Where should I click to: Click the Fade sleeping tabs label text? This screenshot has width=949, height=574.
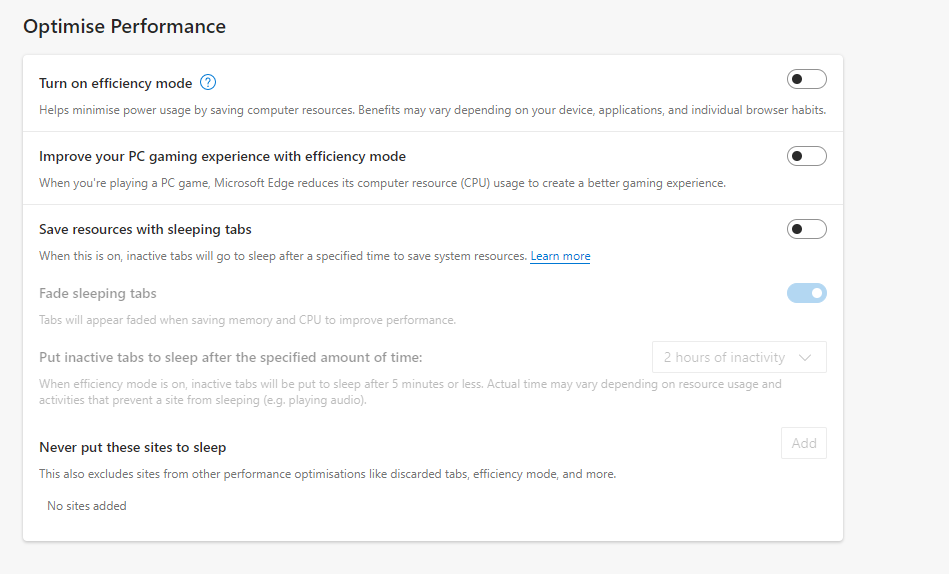98,293
